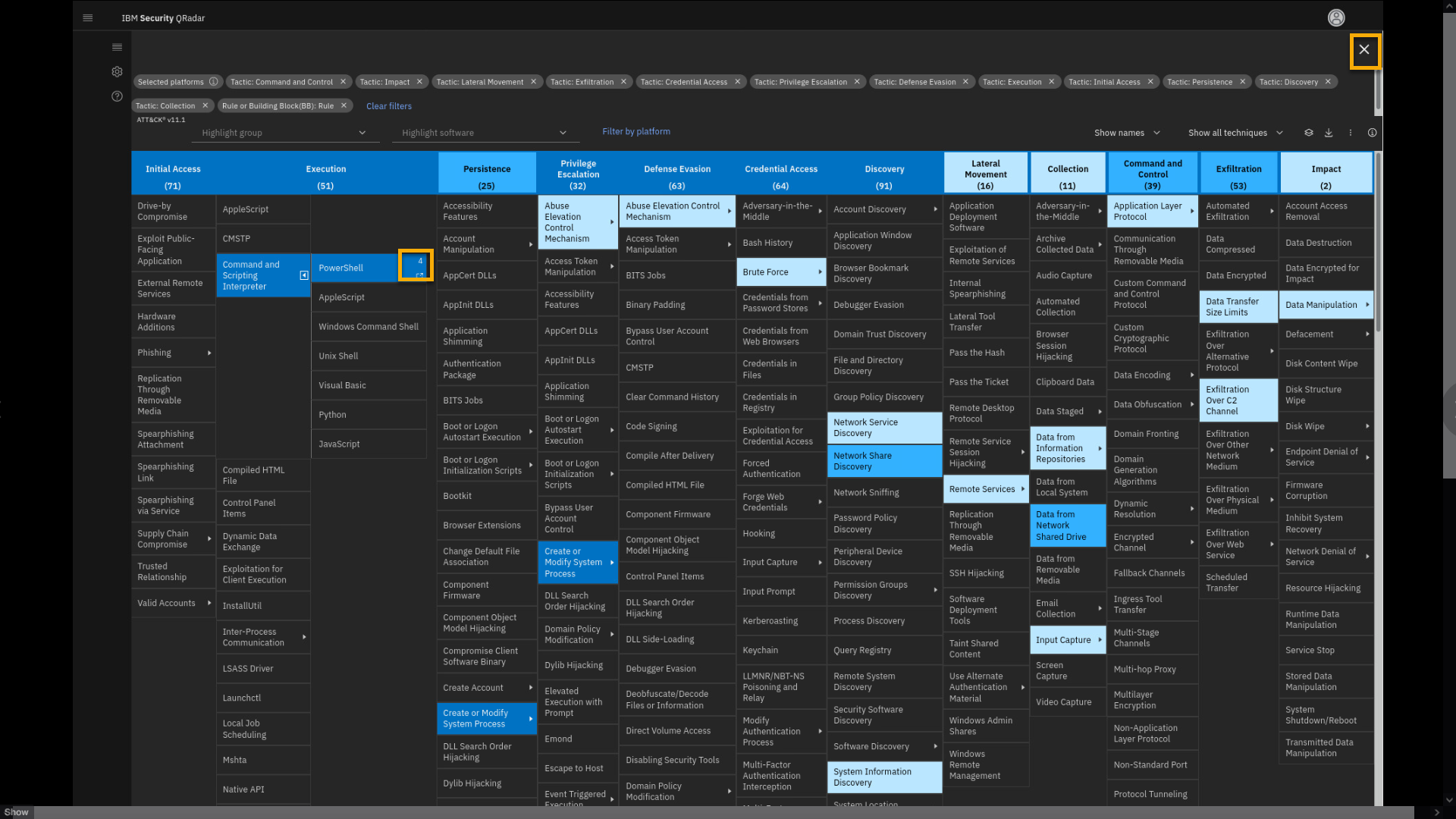Click the download export icon
The height and width of the screenshot is (819, 1456).
coord(1329,133)
